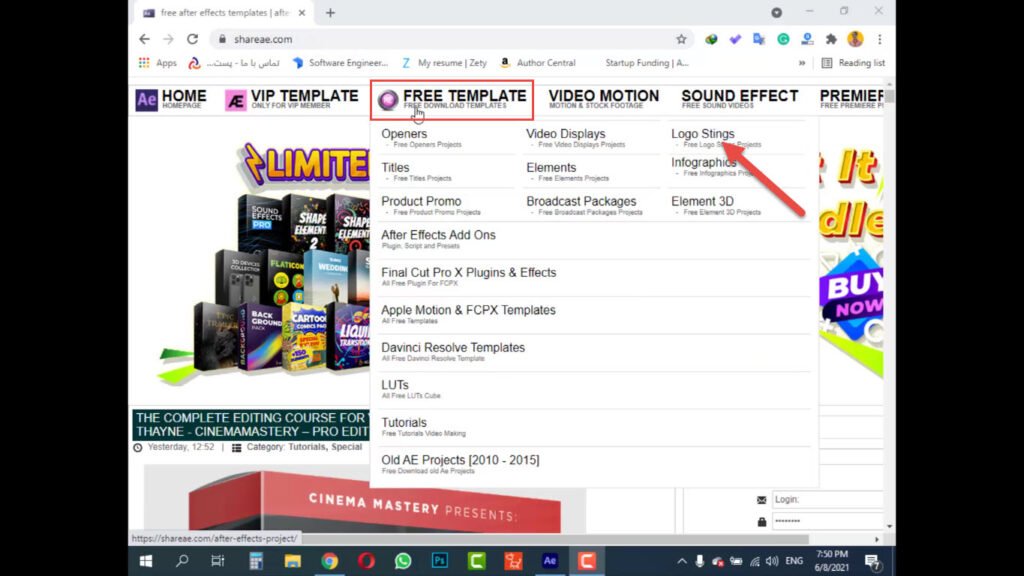Open the Chrome profile avatar
The image size is (1024, 576).
click(x=855, y=39)
